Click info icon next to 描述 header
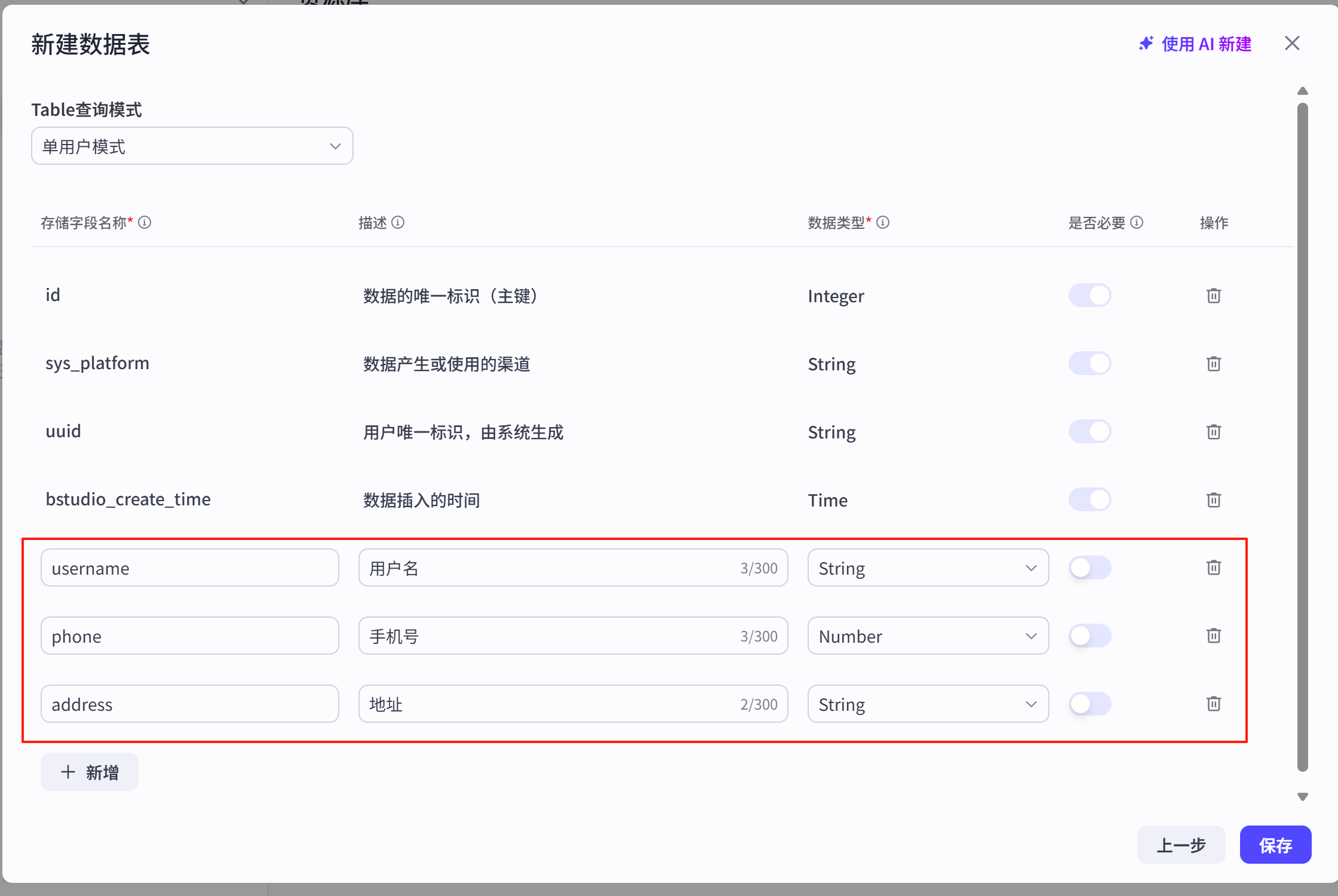 [x=398, y=222]
